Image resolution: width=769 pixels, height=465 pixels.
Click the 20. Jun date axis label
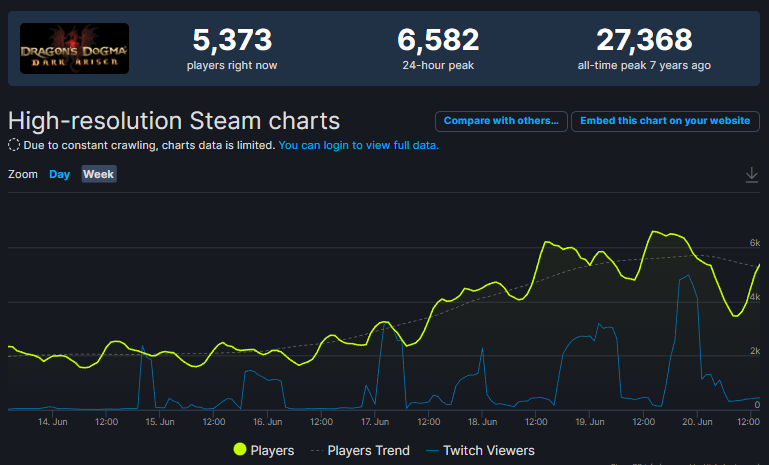697,422
